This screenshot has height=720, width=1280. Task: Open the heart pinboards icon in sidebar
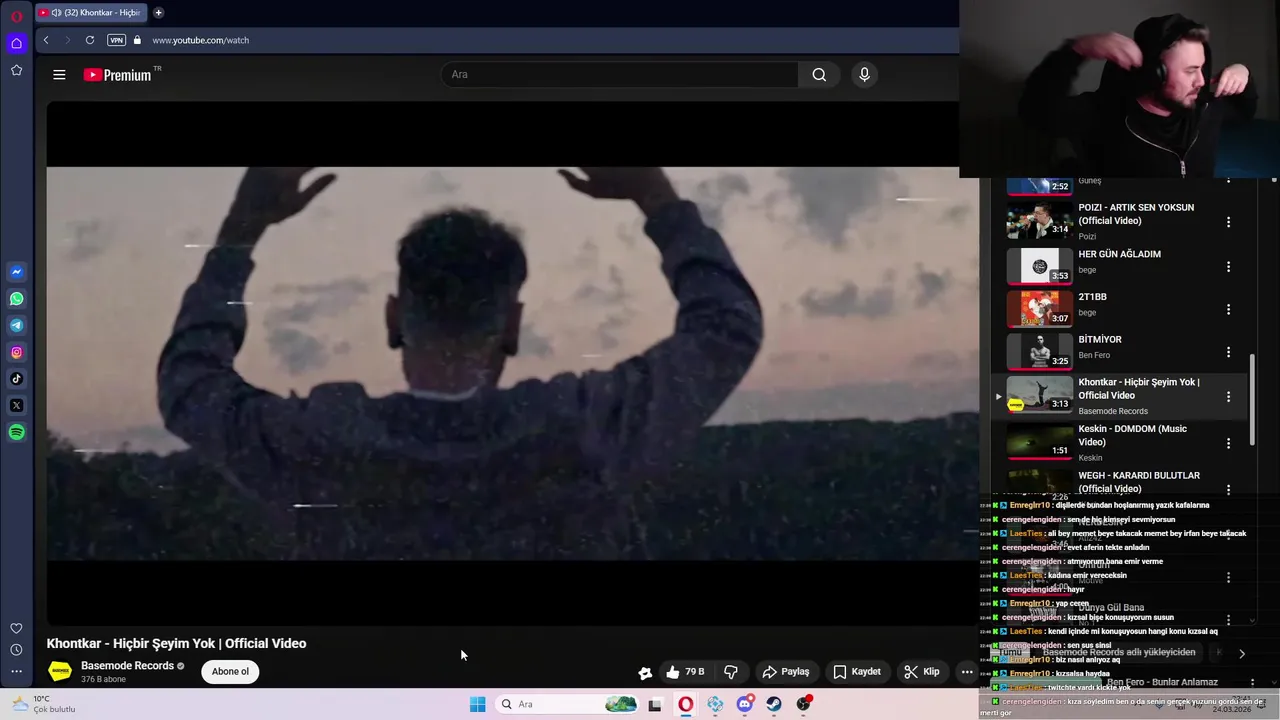[x=16, y=628]
